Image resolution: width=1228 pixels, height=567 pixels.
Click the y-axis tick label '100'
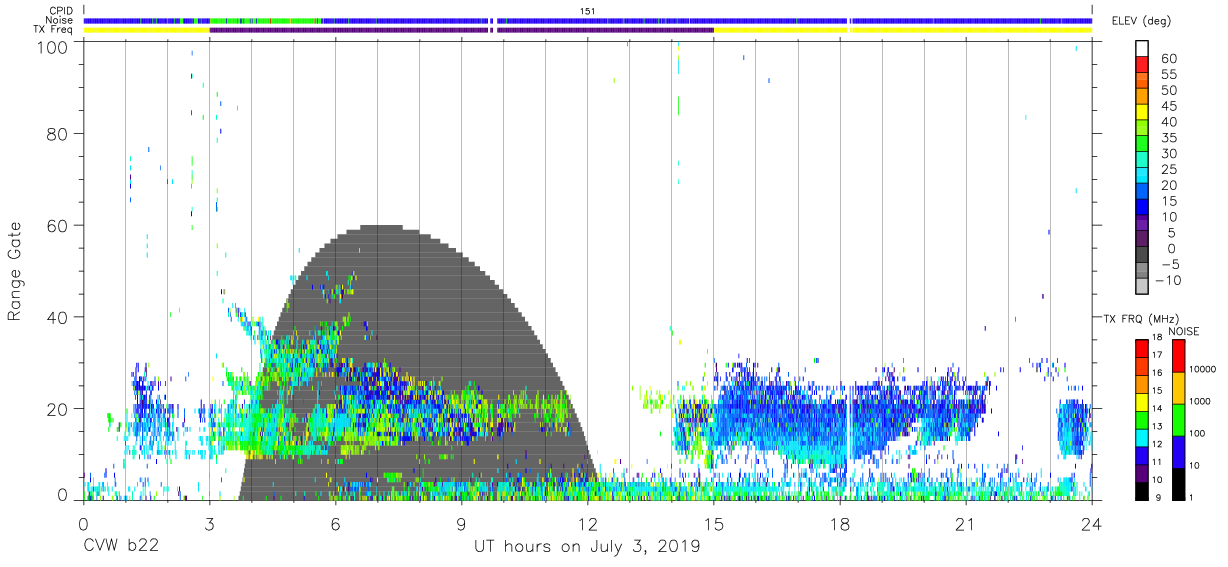[53, 46]
